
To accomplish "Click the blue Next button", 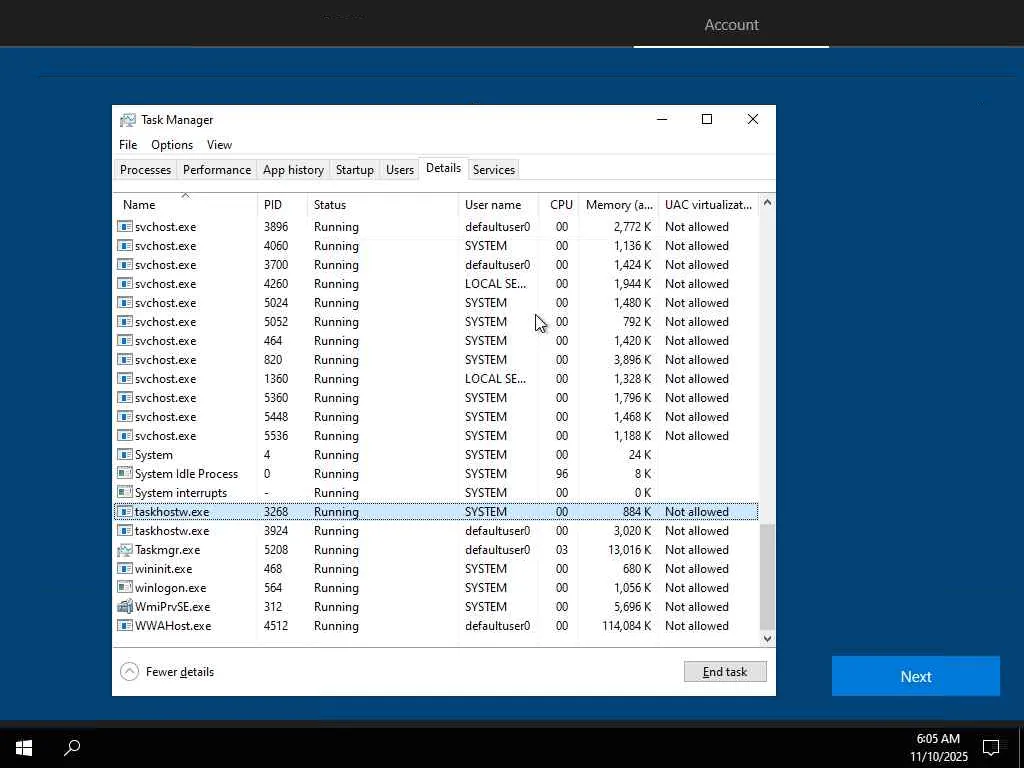I will pyautogui.click(x=916, y=677).
